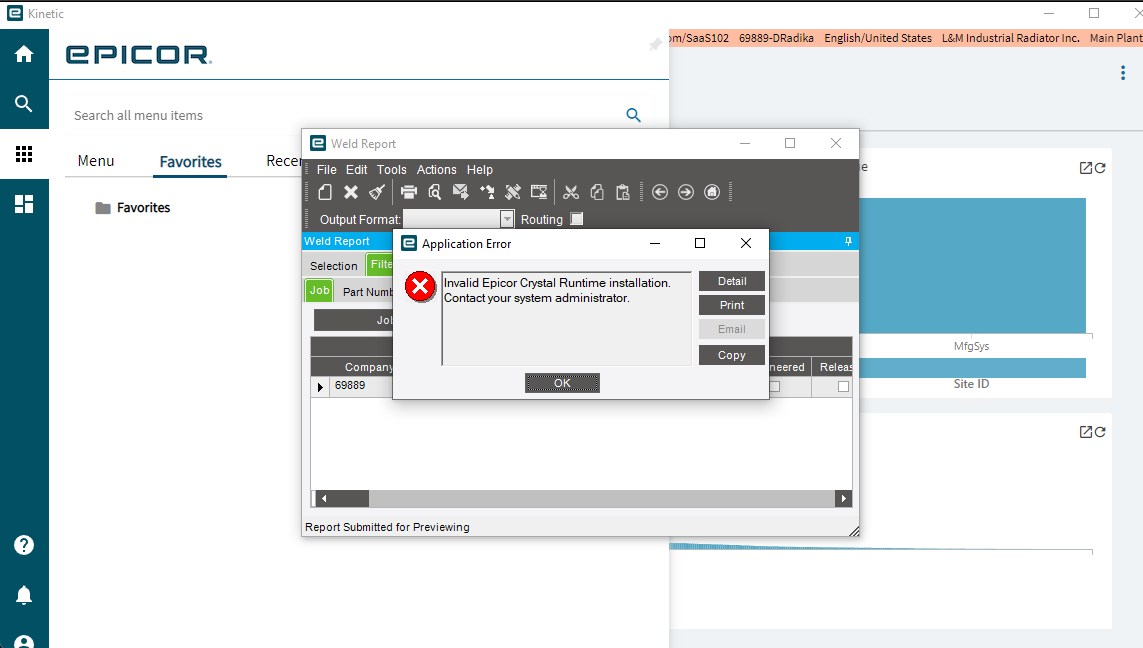Click the lower chart refresh icon

1100,432
